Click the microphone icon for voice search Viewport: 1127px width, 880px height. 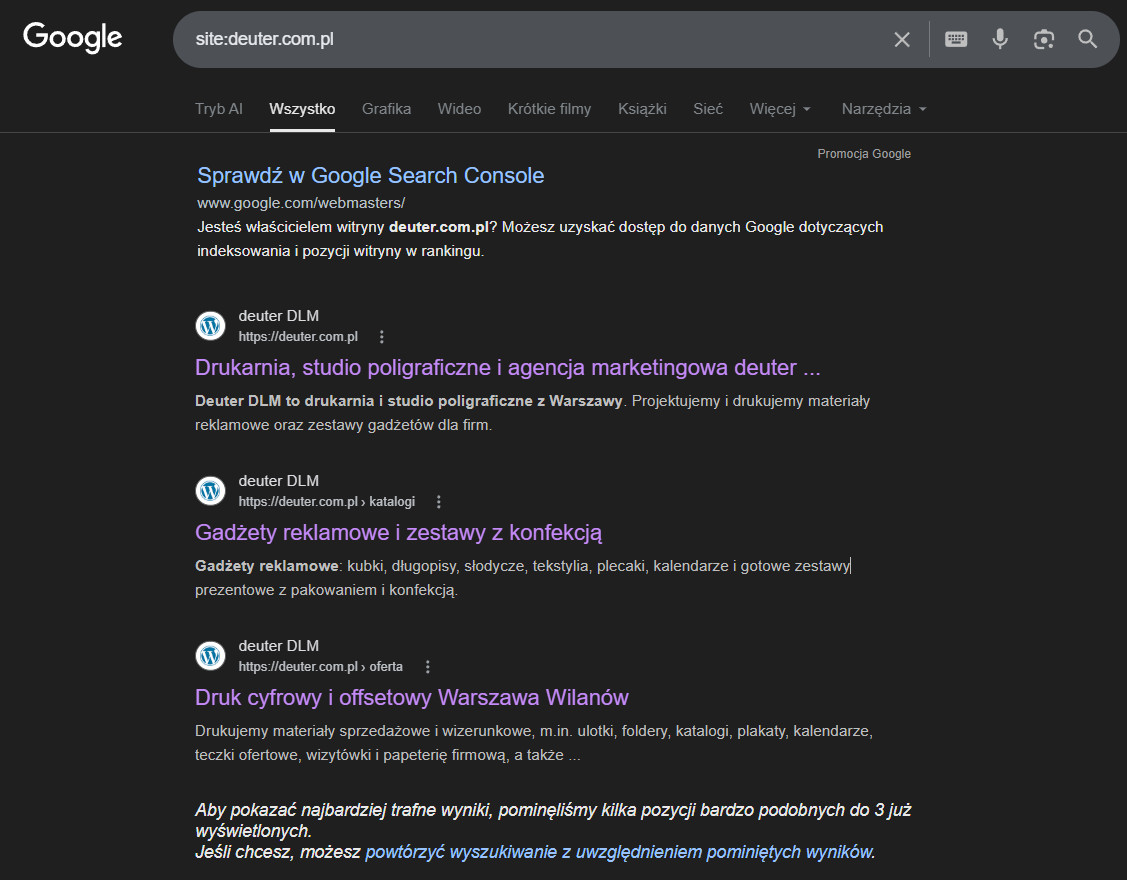pyautogui.click(x=999, y=39)
